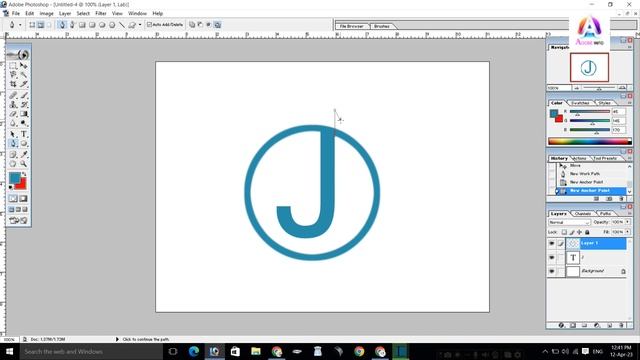Image resolution: width=640 pixels, height=360 pixels.
Task: Select the Healing Brush tool
Action: (x=13, y=95)
